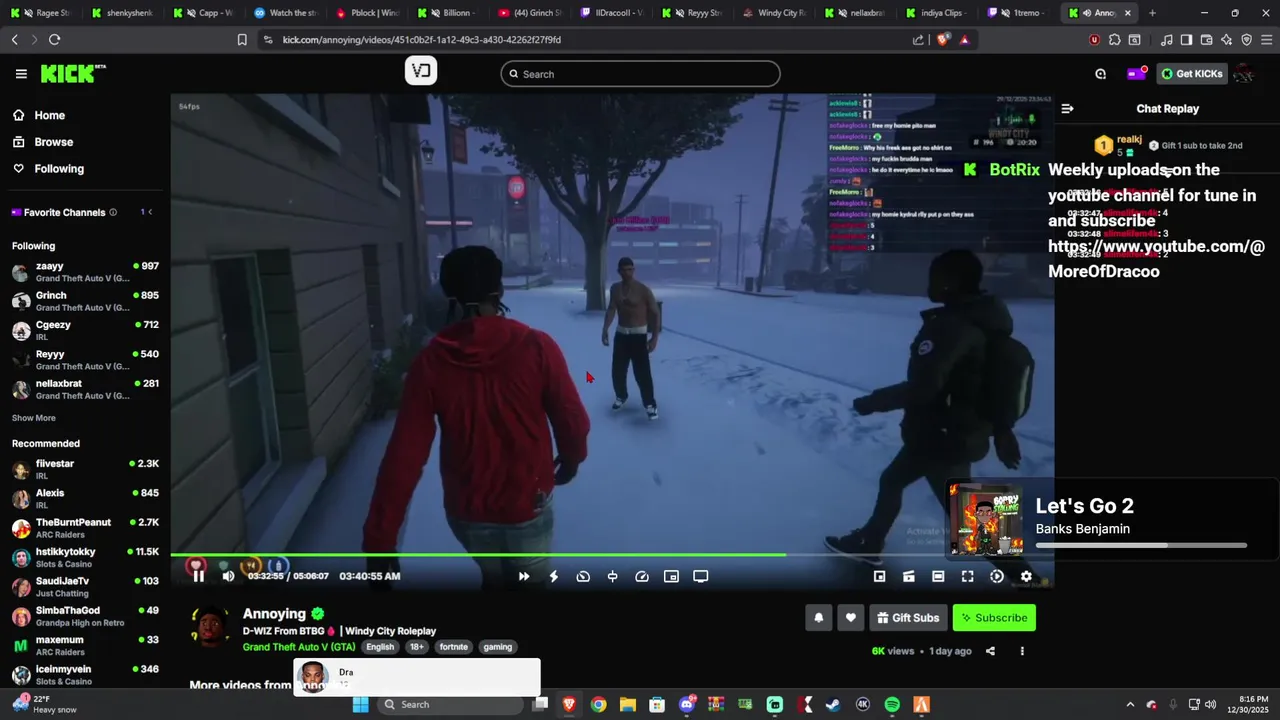Open Steam from the taskbar
Viewport: 1280px width, 720px height.
click(x=833, y=705)
